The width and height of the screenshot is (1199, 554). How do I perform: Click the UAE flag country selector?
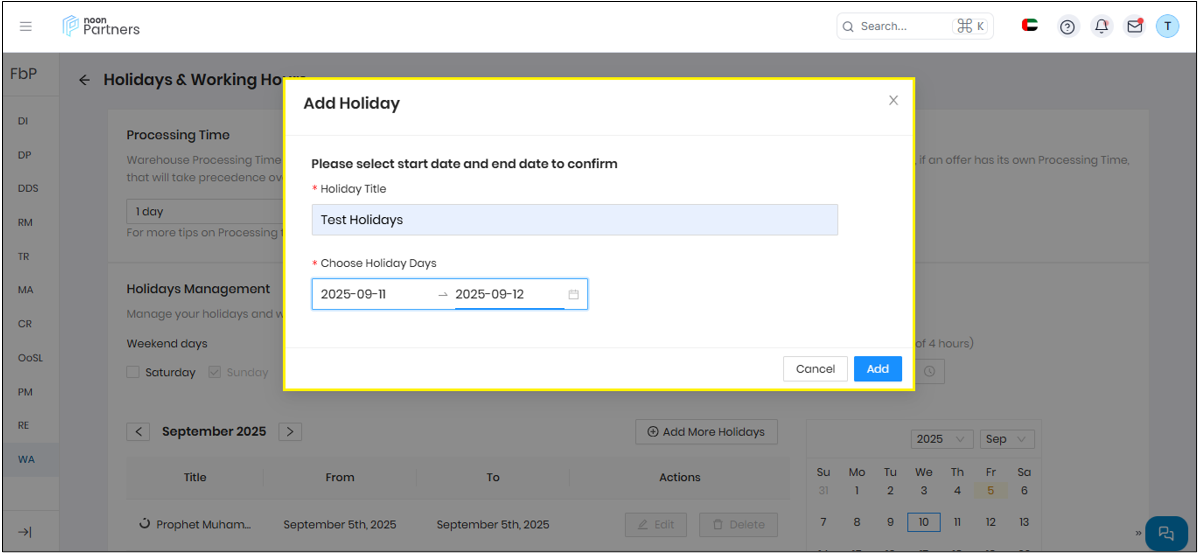[x=1030, y=26]
